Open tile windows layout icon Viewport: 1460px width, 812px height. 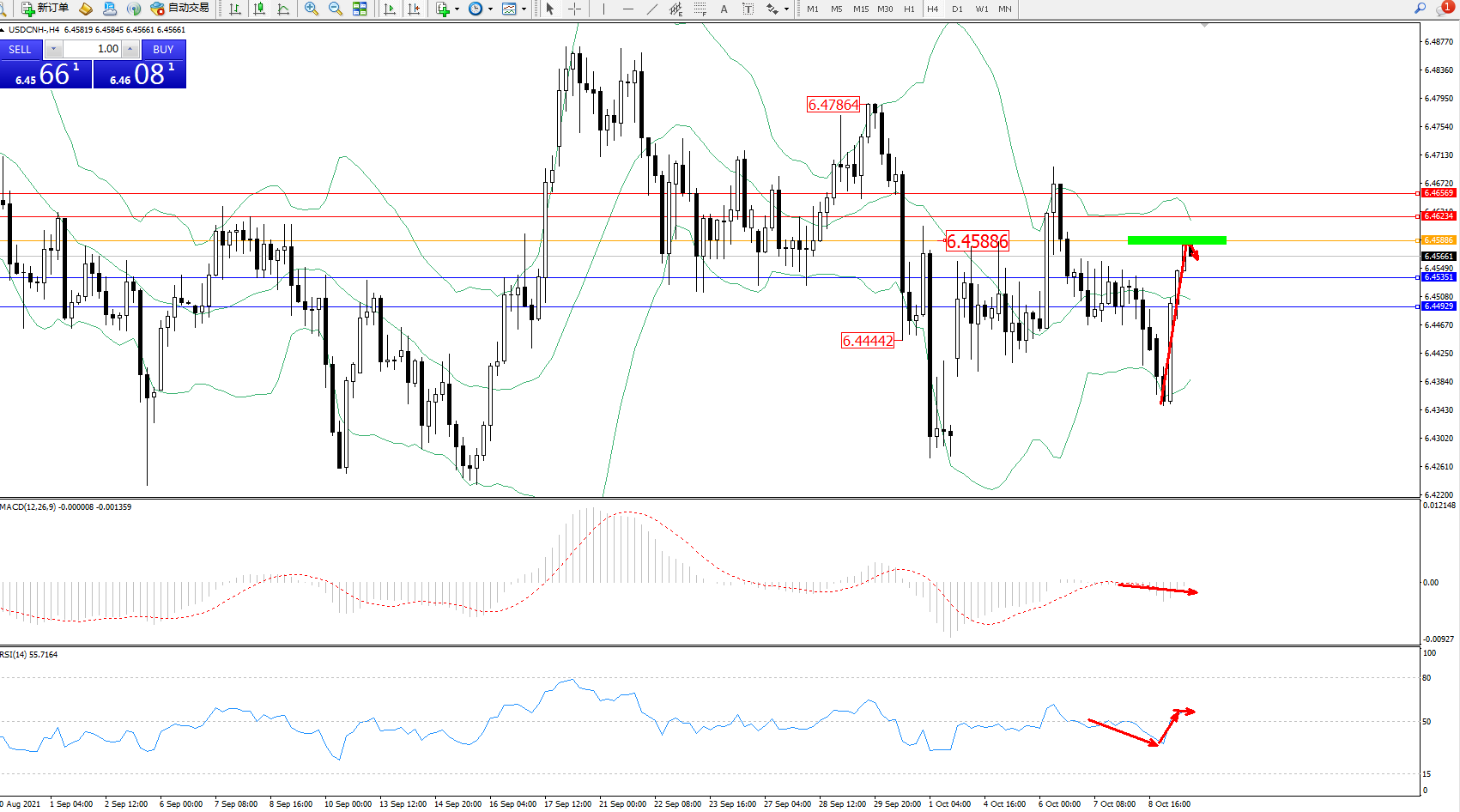(x=360, y=9)
